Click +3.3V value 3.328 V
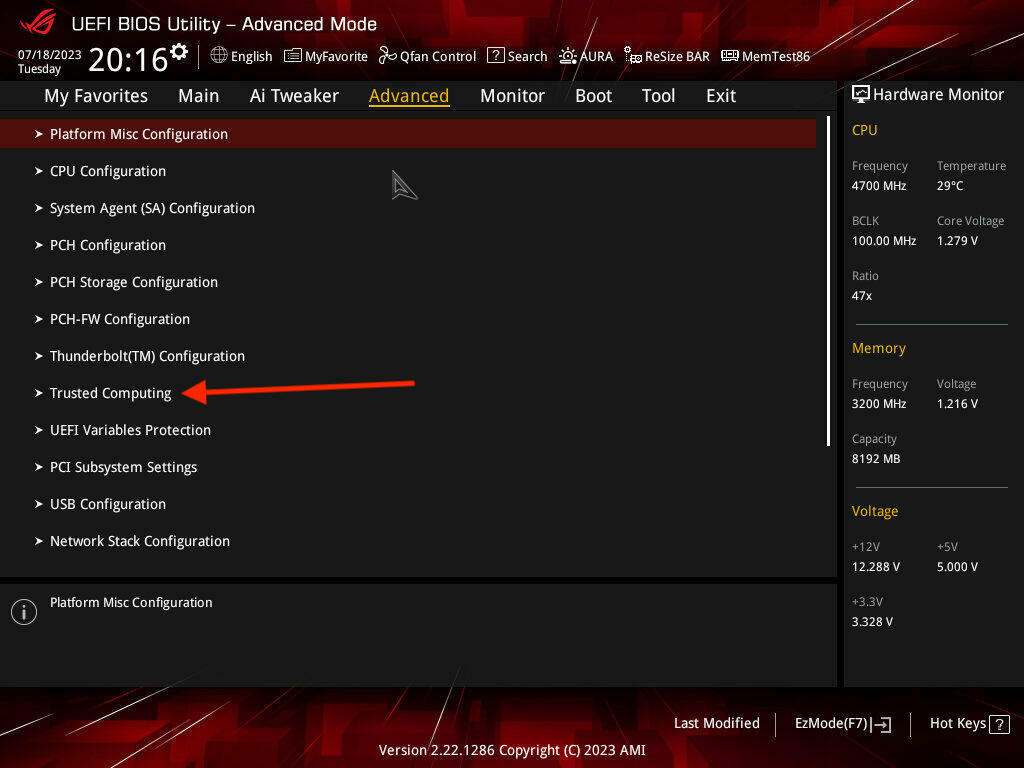 872,622
